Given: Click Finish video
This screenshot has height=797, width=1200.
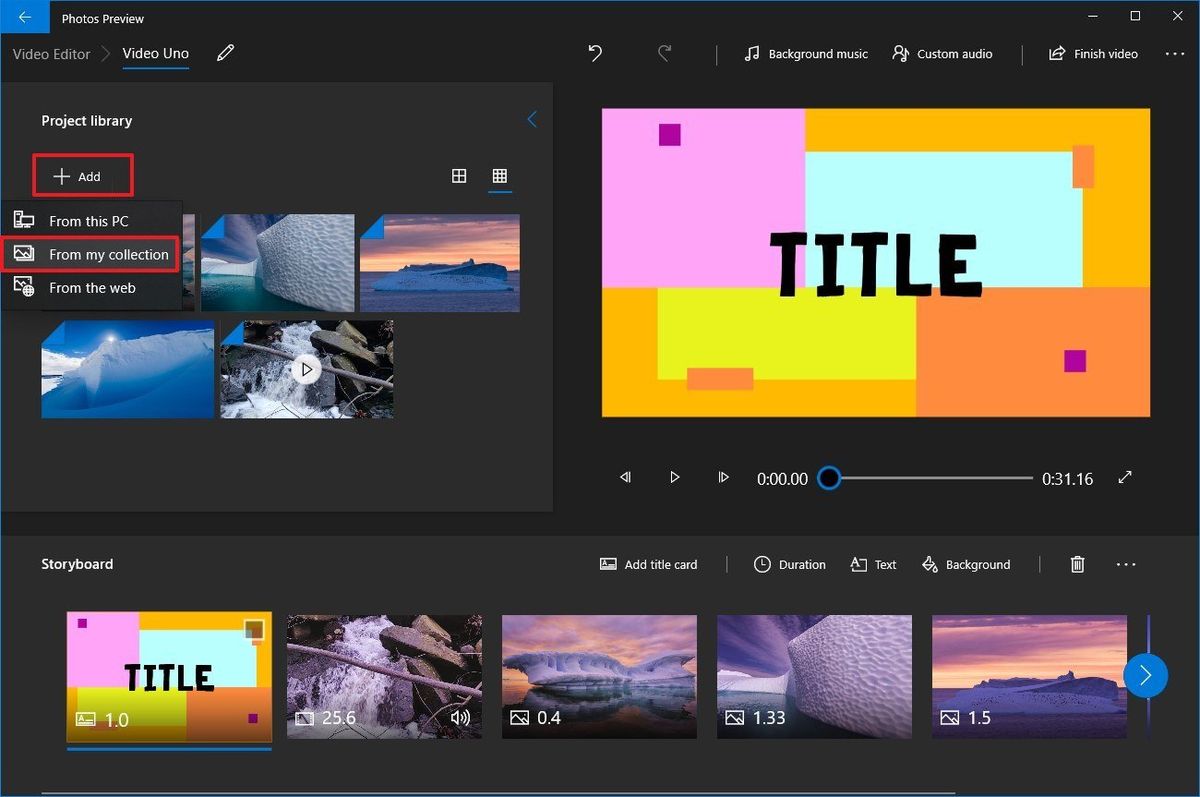Looking at the screenshot, I should pos(1093,53).
